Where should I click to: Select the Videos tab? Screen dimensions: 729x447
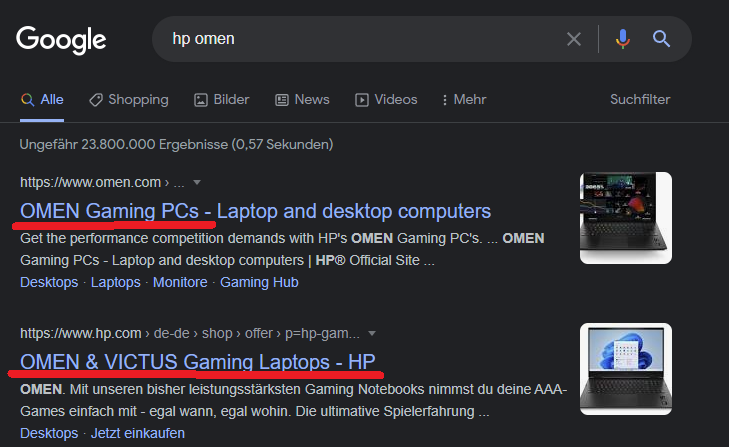click(x=386, y=100)
